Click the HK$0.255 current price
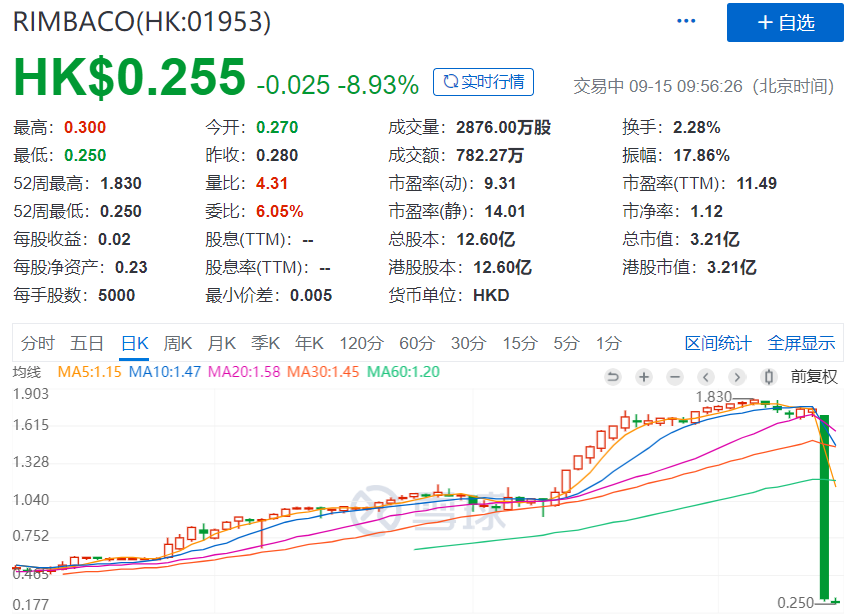Screen dimensions: 846x614 coord(129,77)
